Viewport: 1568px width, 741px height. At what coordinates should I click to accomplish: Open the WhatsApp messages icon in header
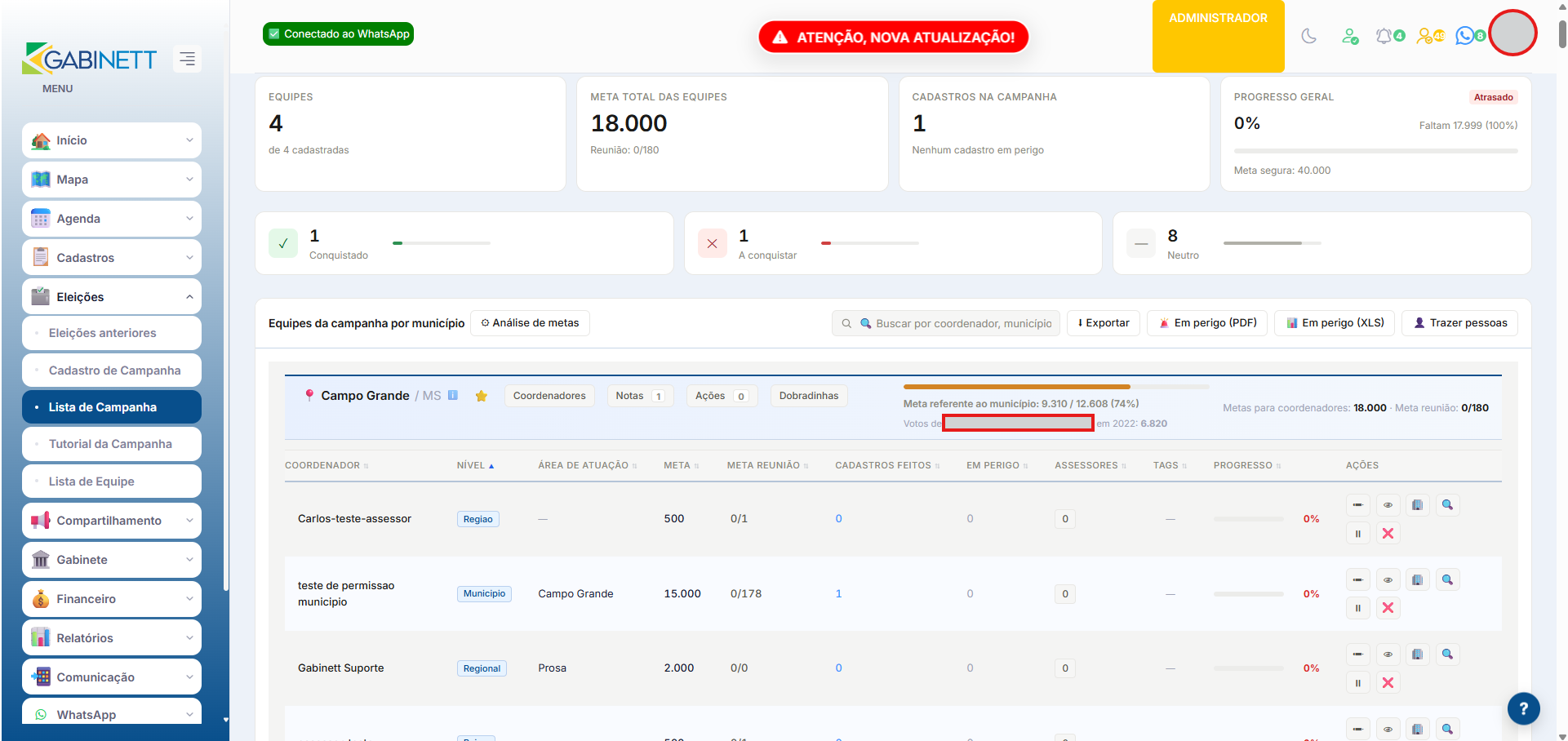pos(1470,36)
